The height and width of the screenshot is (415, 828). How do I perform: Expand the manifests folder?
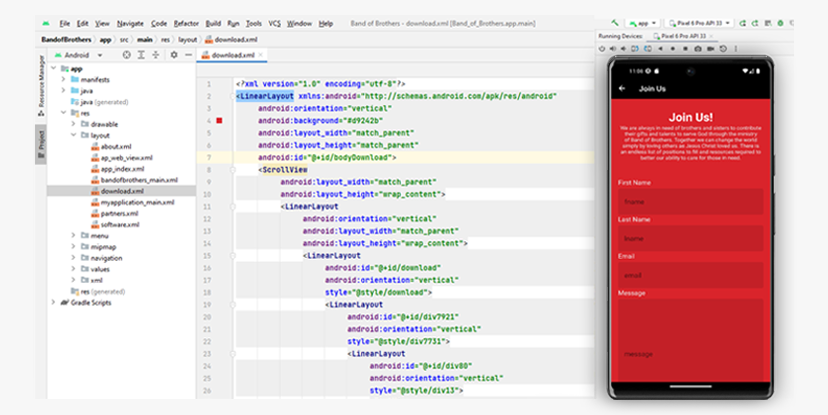coord(63,80)
